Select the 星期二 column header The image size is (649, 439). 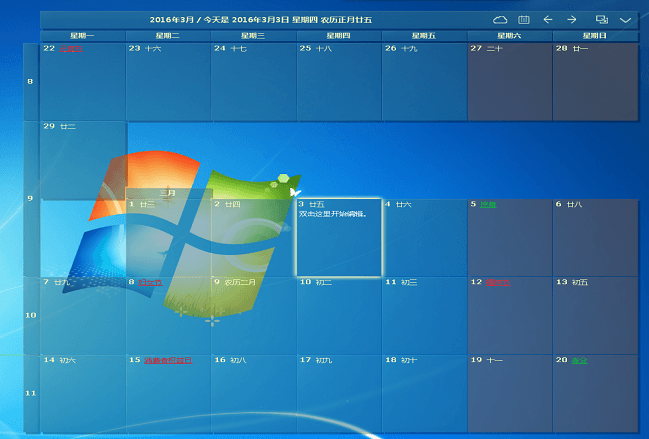pos(168,36)
